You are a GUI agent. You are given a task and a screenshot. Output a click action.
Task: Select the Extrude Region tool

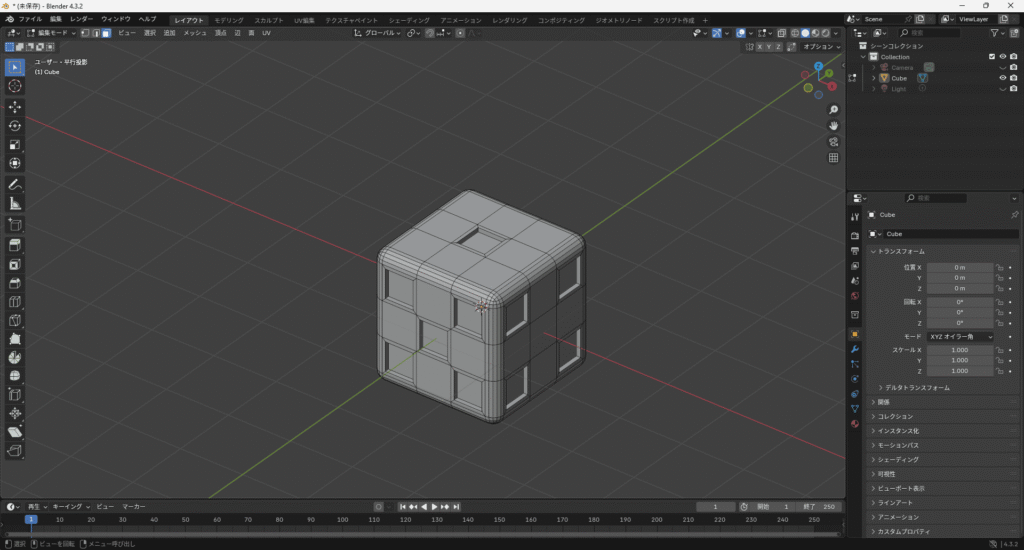coord(14,246)
